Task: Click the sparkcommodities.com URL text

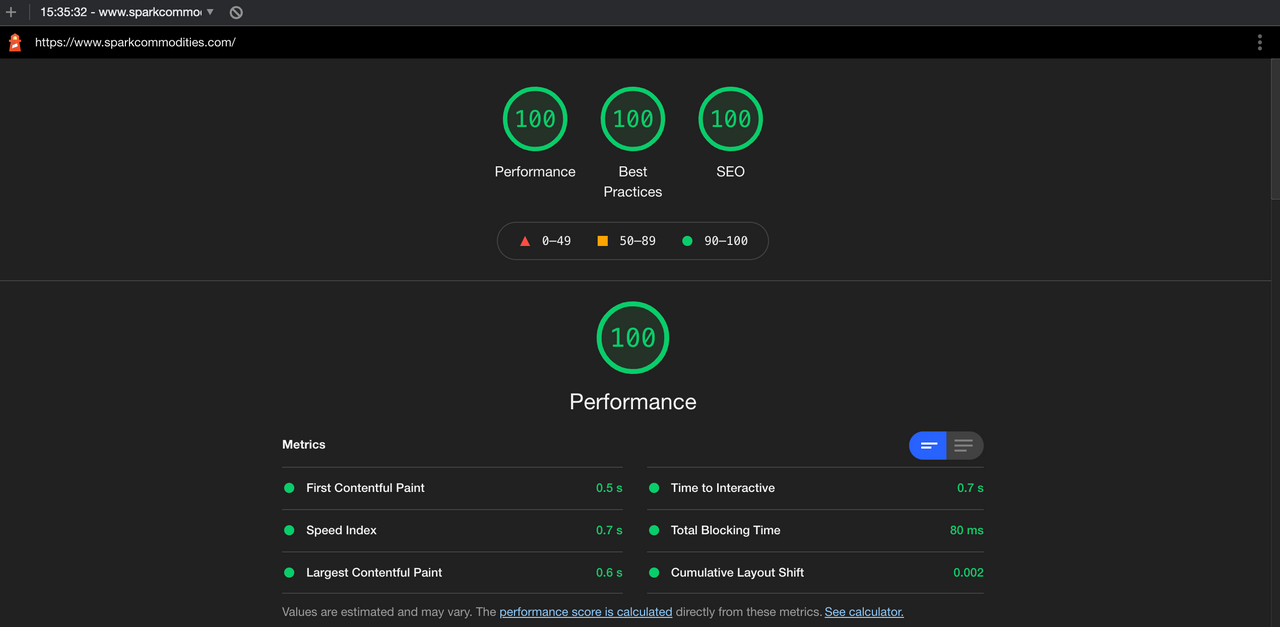Action: [135, 42]
